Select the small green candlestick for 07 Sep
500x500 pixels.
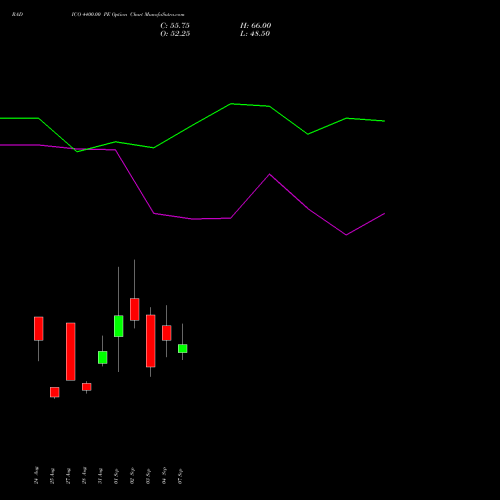tap(183, 349)
